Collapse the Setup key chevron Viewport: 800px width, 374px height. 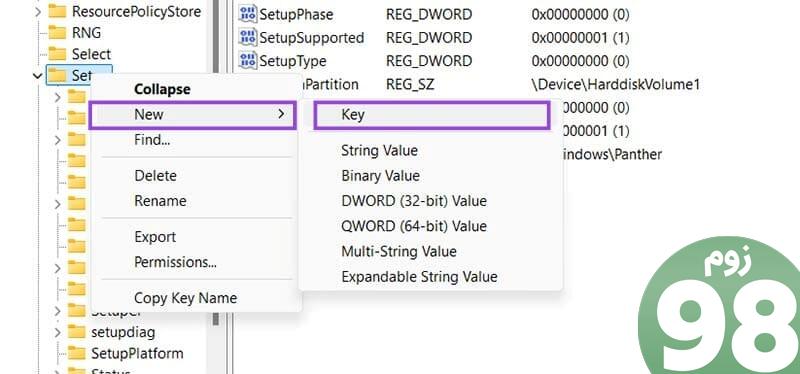pyautogui.click(x=37, y=76)
